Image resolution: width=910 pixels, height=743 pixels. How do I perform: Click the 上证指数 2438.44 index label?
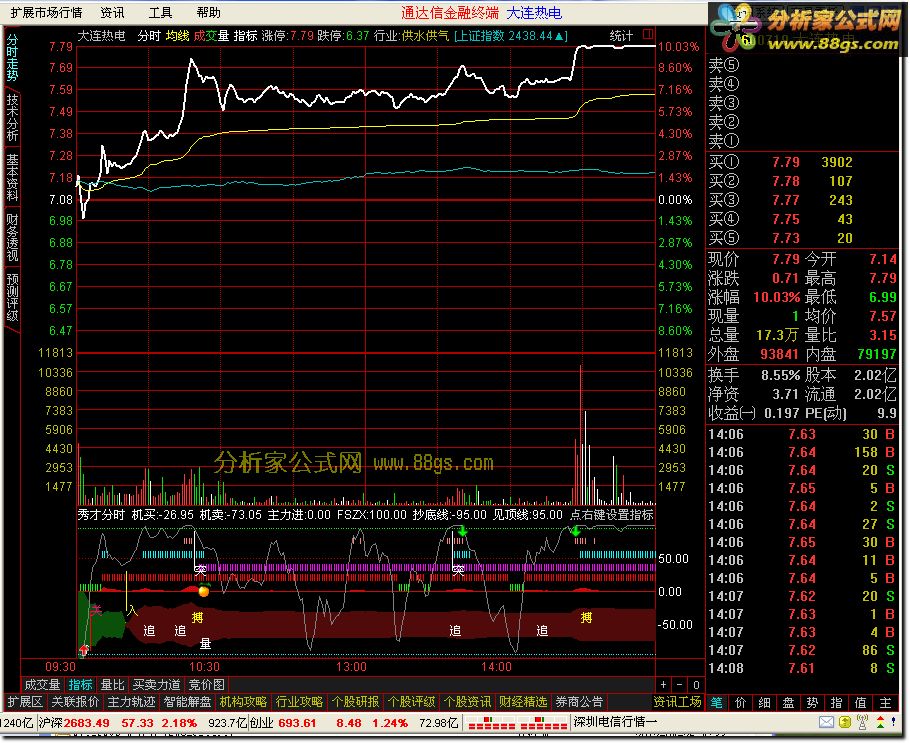point(510,36)
